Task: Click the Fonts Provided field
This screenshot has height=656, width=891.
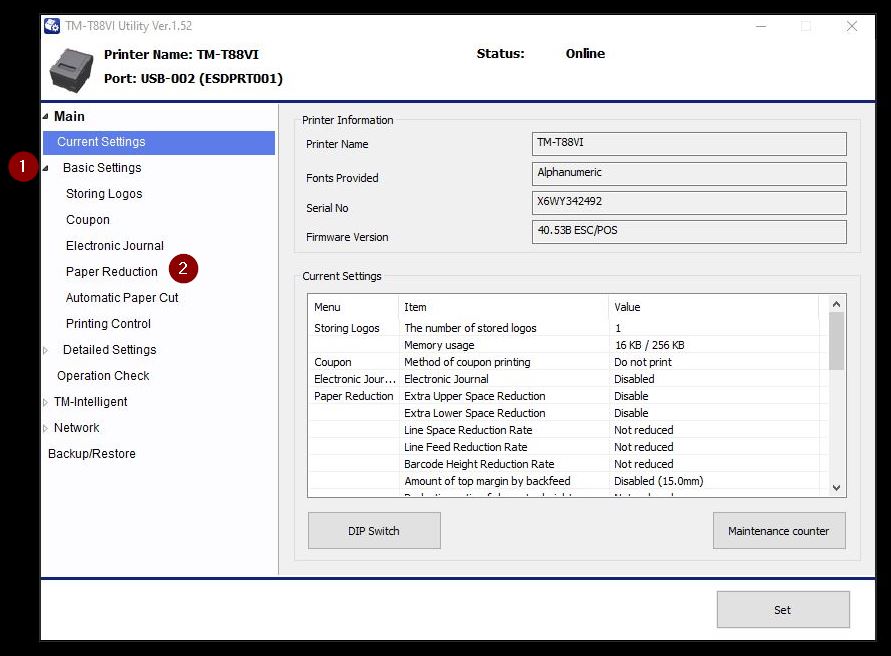Action: point(689,174)
